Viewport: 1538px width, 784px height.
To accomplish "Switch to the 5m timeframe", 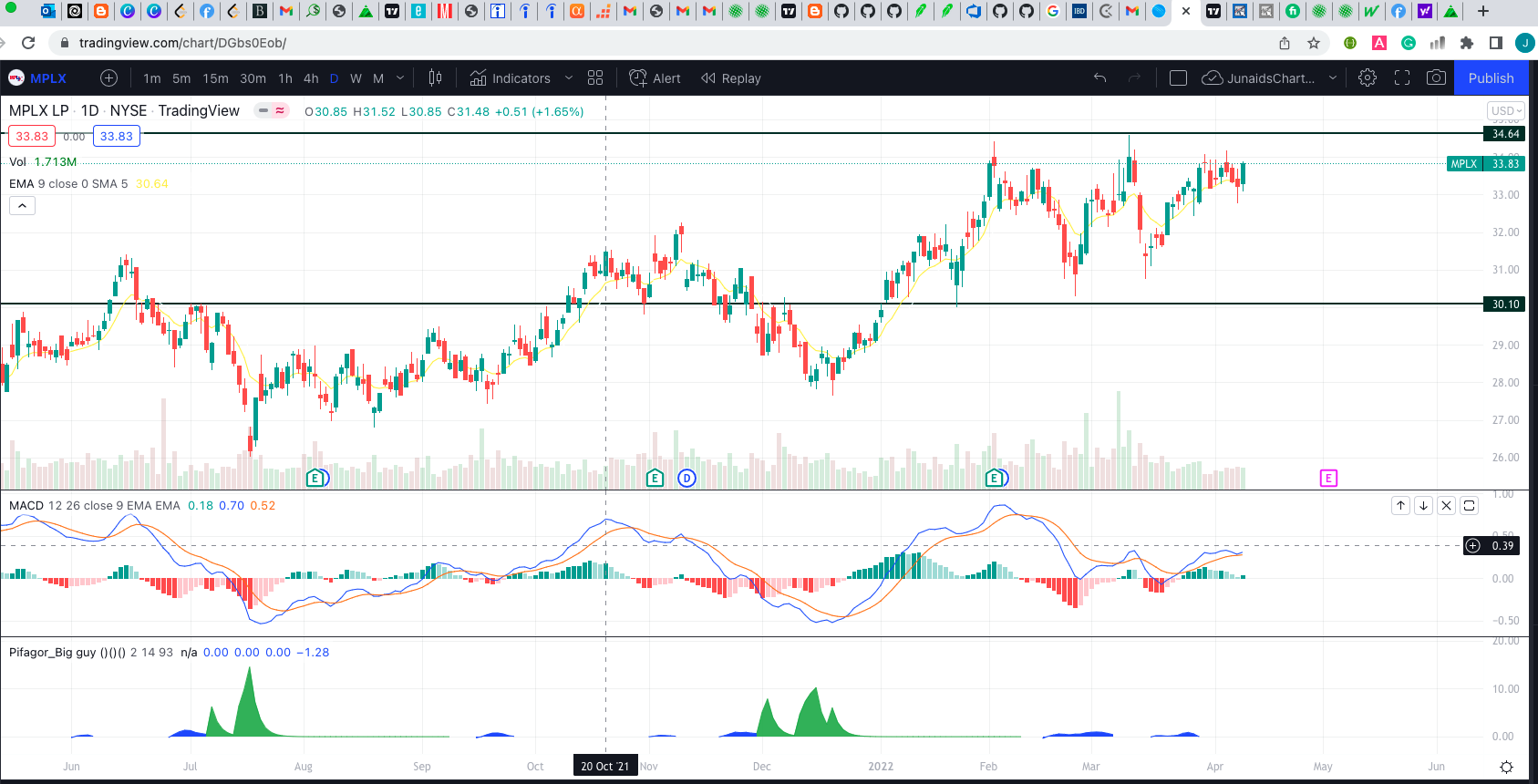I will pyautogui.click(x=181, y=78).
